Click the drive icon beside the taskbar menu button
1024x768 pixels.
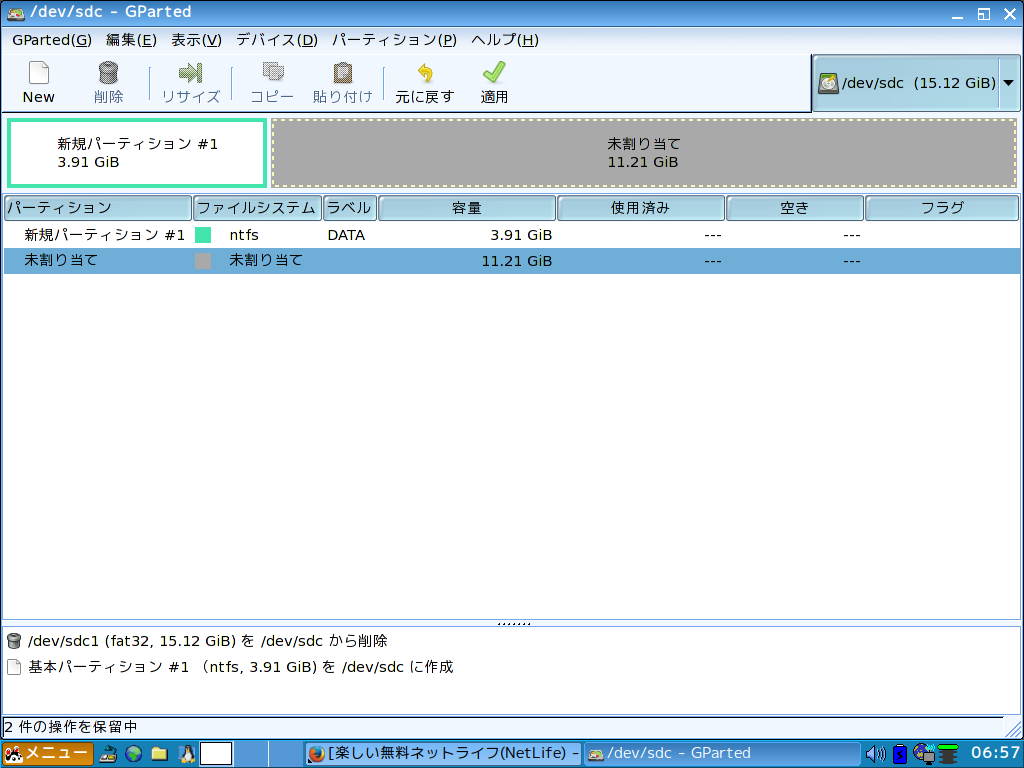click(108, 754)
